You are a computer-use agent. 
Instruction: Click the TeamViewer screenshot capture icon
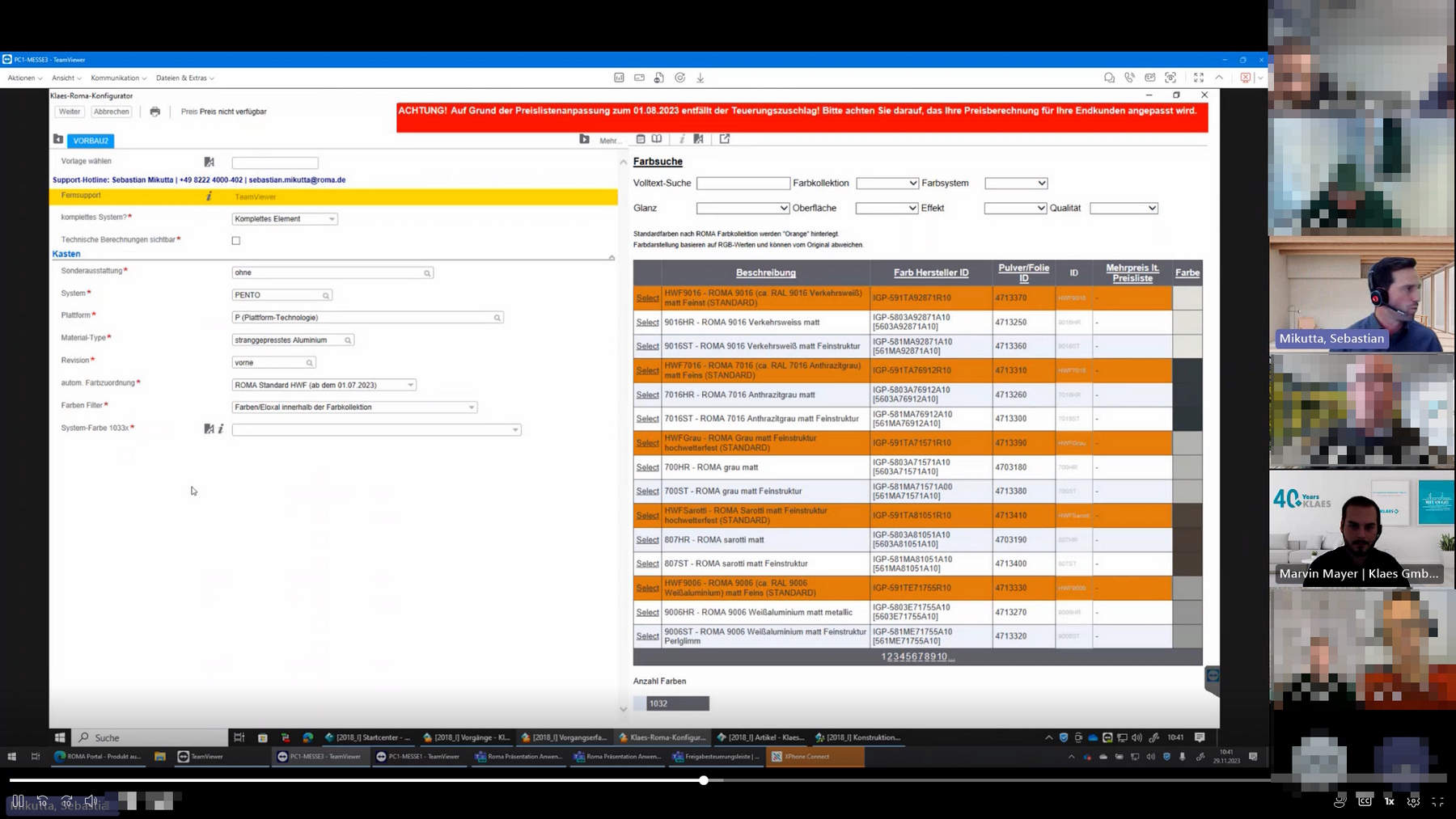pos(1170,78)
